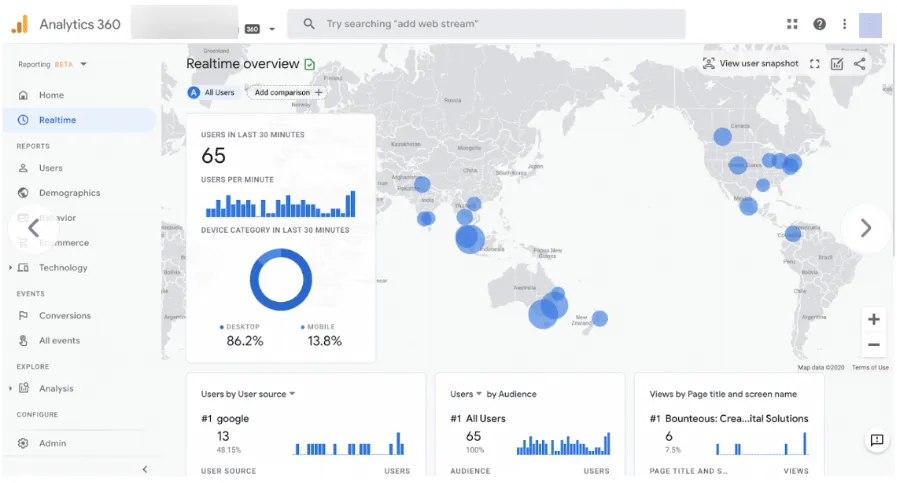Viewport: 897px width, 483px height.
Task: Open Demographics report in sidebar
Action: click(x=69, y=193)
